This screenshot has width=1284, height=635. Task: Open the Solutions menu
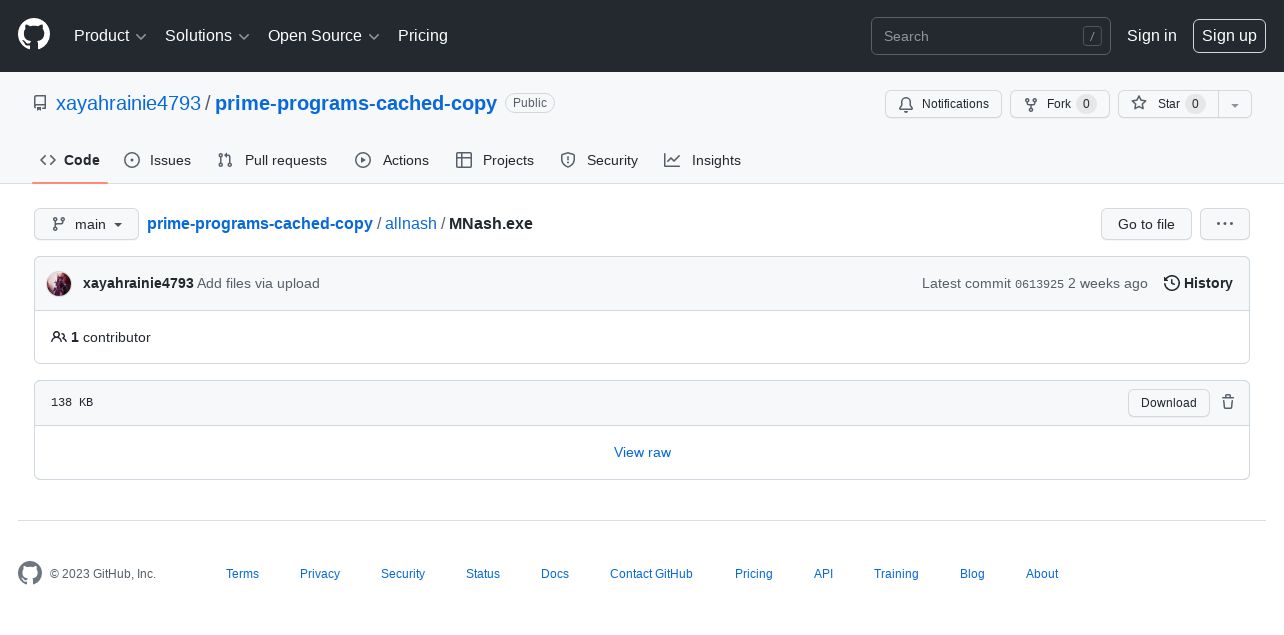[207, 36]
